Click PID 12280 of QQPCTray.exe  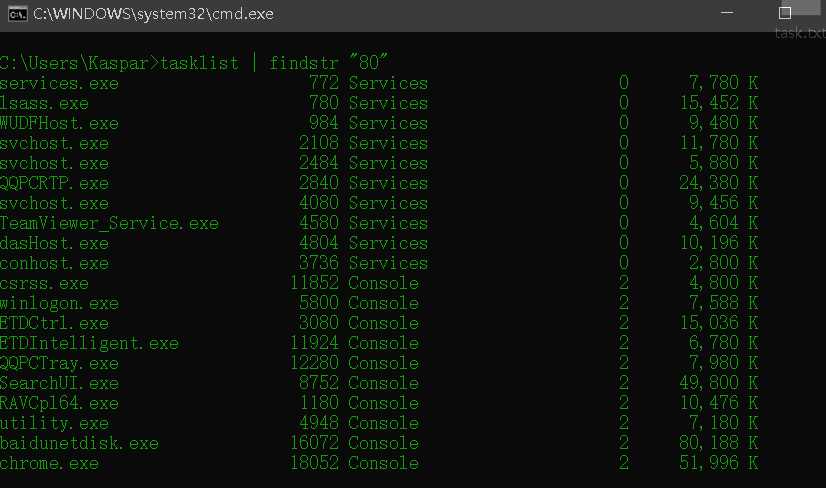(314, 364)
